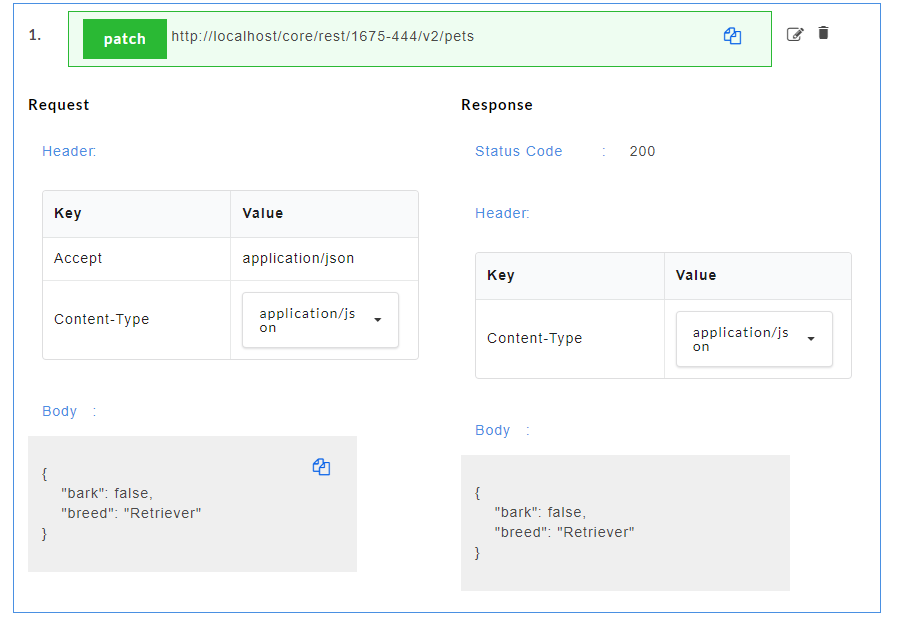Click the 200 status code value
The image size is (899, 623).
tap(642, 151)
